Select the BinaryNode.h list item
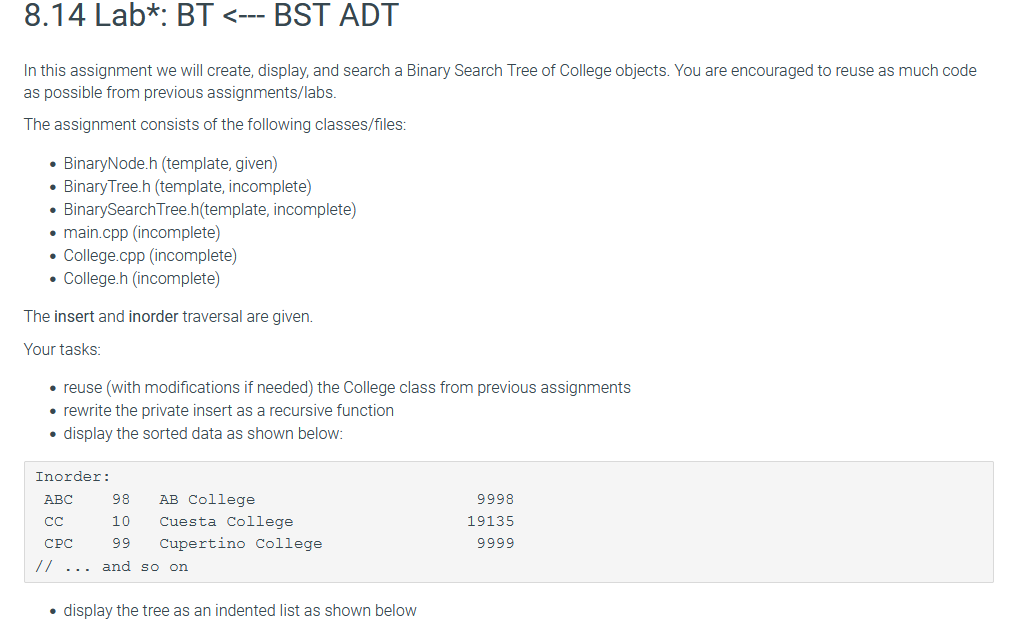This screenshot has width=1024, height=622. [170, 163]
